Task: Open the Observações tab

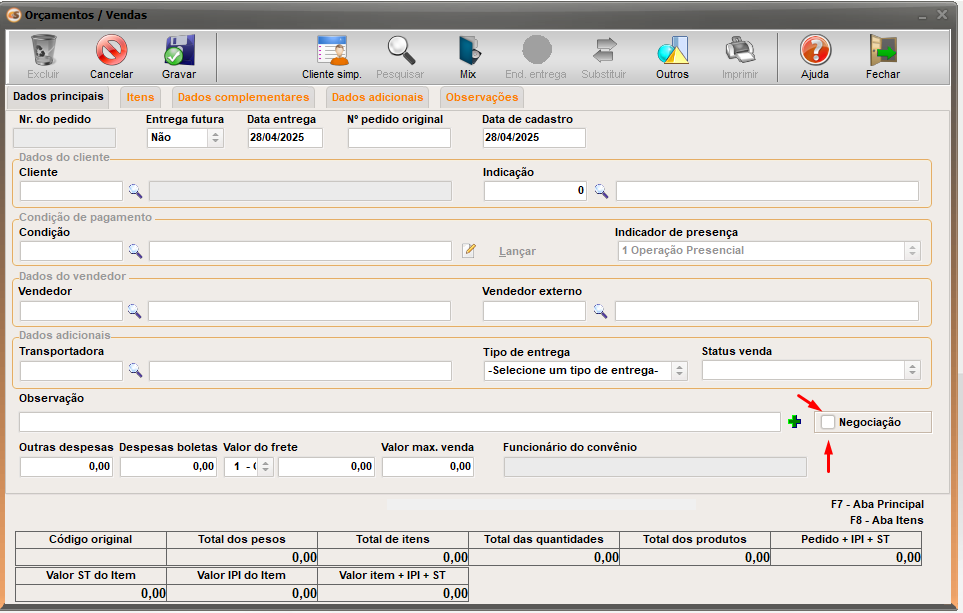Action: (x=482, y=97)
